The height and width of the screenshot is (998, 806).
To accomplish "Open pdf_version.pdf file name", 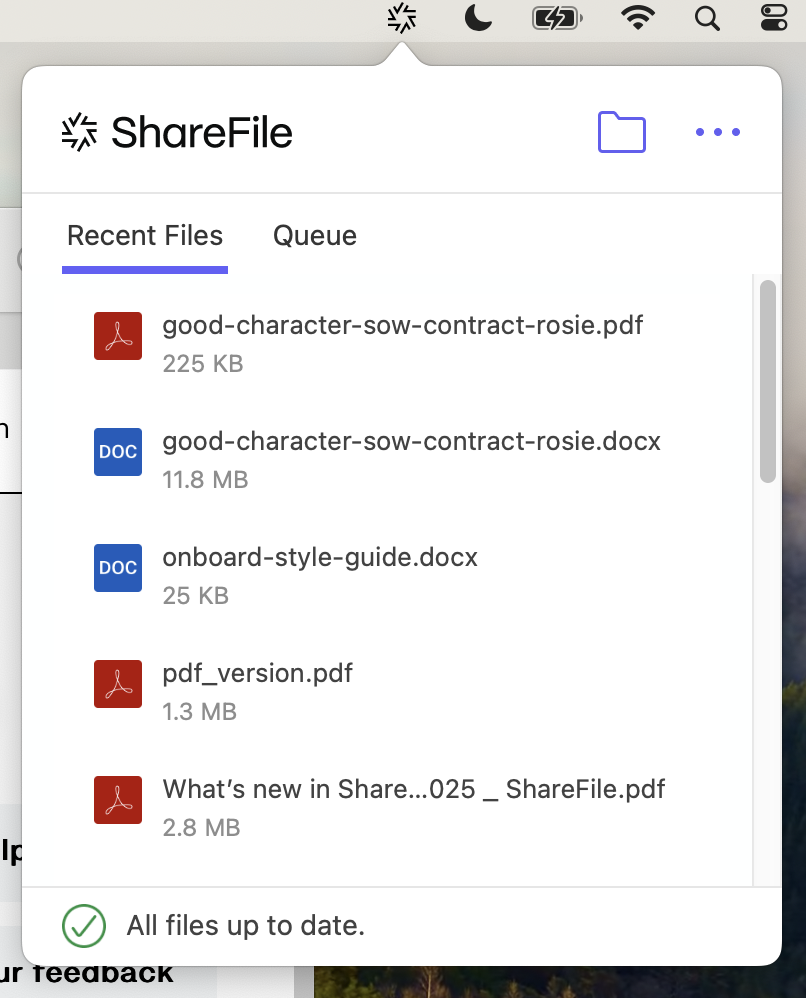I will pyautogui.click(x=257, y=673).
